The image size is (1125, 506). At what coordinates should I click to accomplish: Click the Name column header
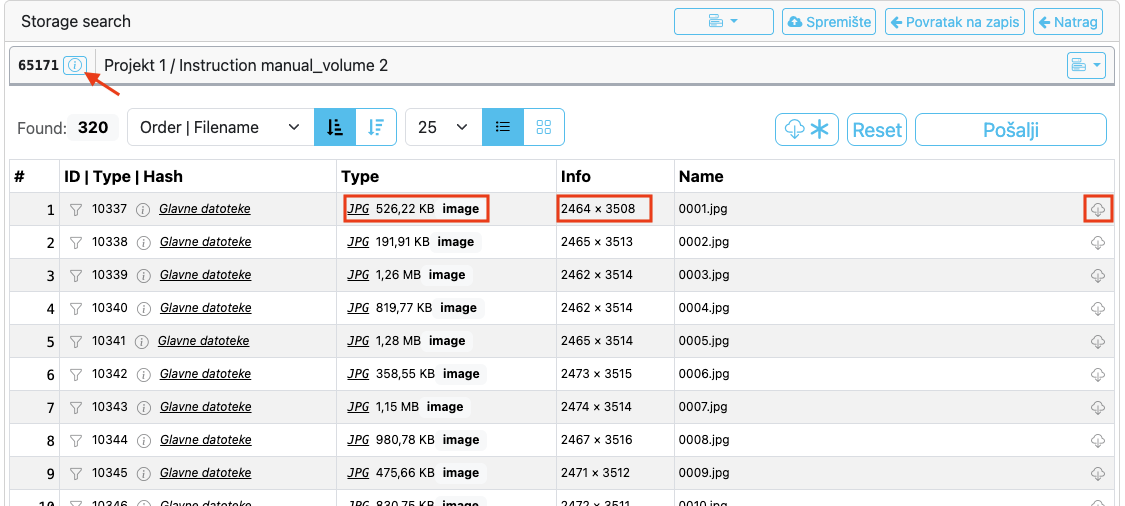[x=701, y=177]
